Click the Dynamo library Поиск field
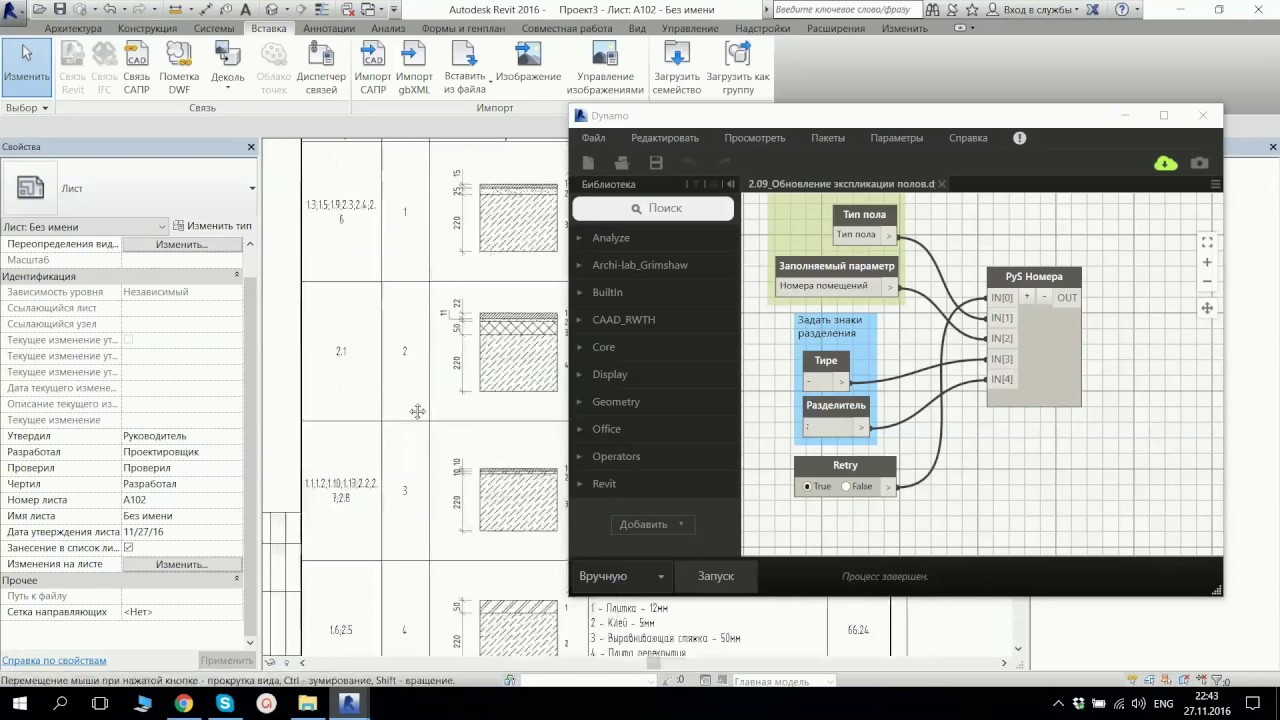This screenshot has height=720, width=1280. tap(653, 208)
